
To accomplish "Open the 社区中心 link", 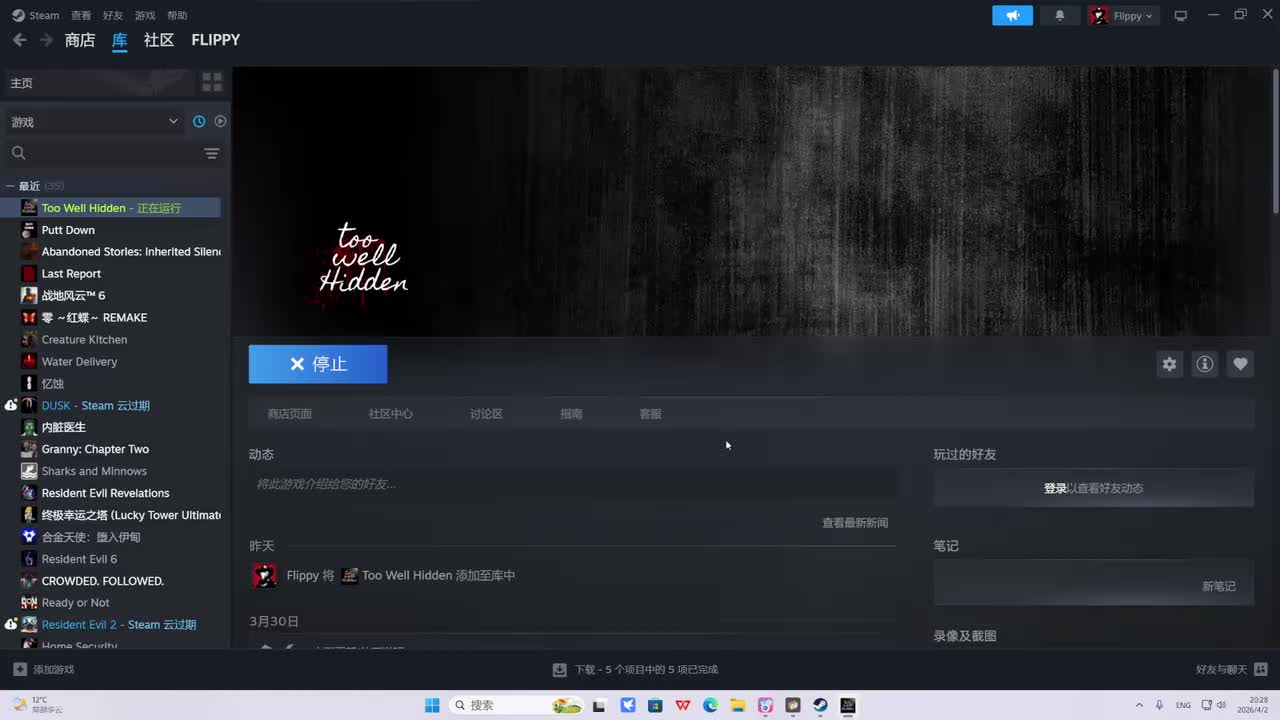I will click(x=390, y=414).
